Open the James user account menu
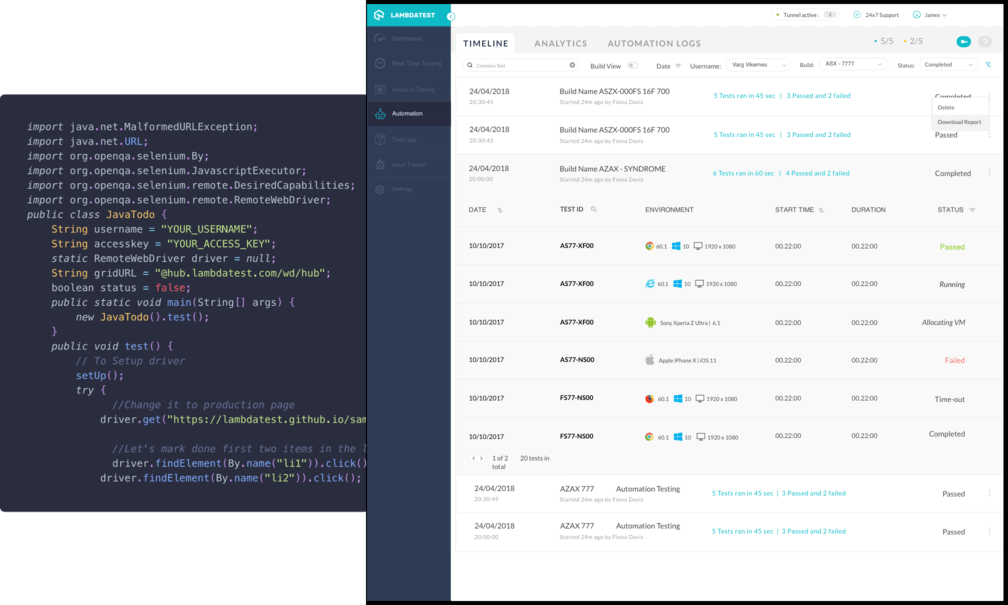This screenshot has height=605, width=1008. tap(930, 15)
